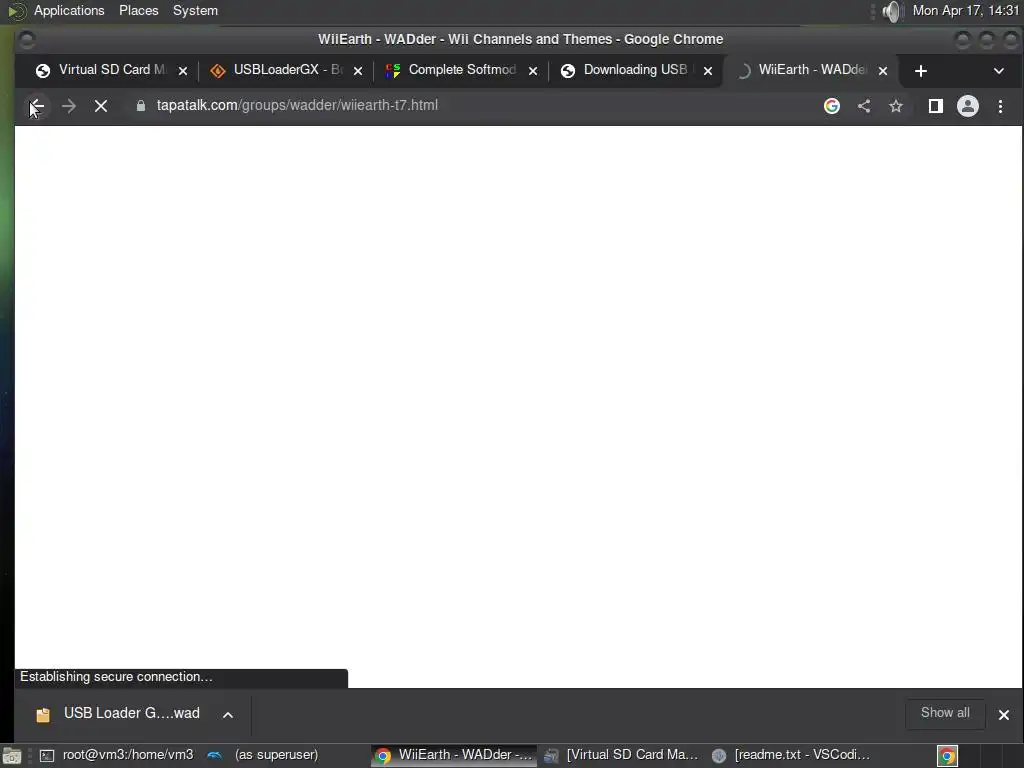Share this page

[x=864, y=106]
